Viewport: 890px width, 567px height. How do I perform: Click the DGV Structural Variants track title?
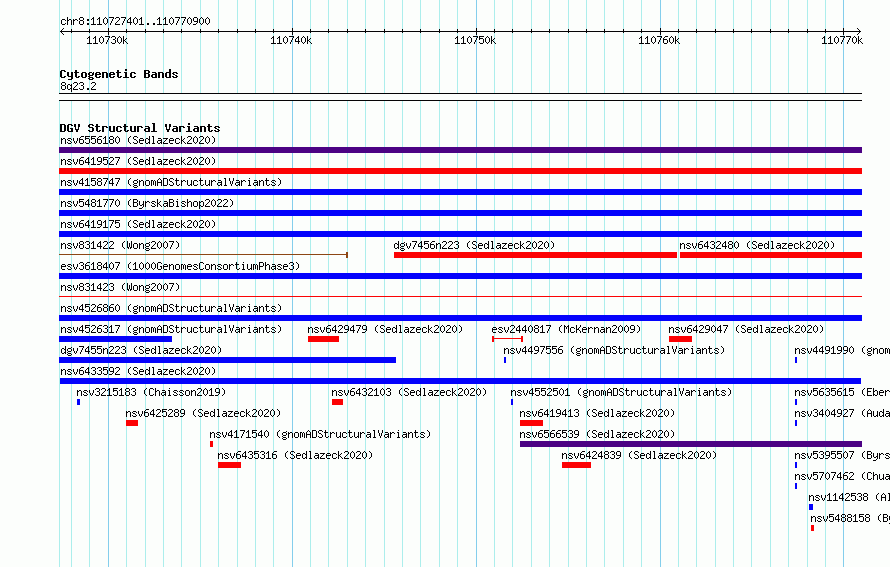[140, 128]
